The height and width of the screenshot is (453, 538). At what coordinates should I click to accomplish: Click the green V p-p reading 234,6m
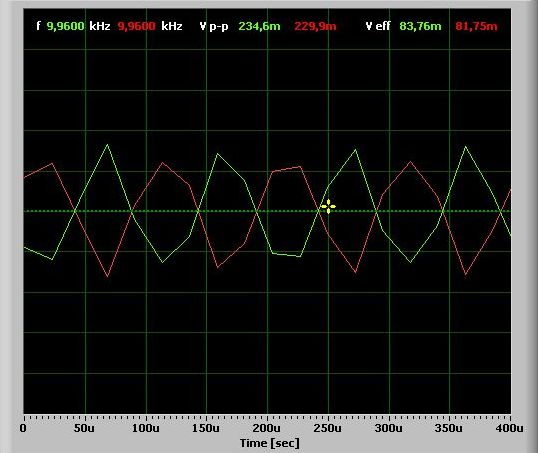click(x=259, y=26)
